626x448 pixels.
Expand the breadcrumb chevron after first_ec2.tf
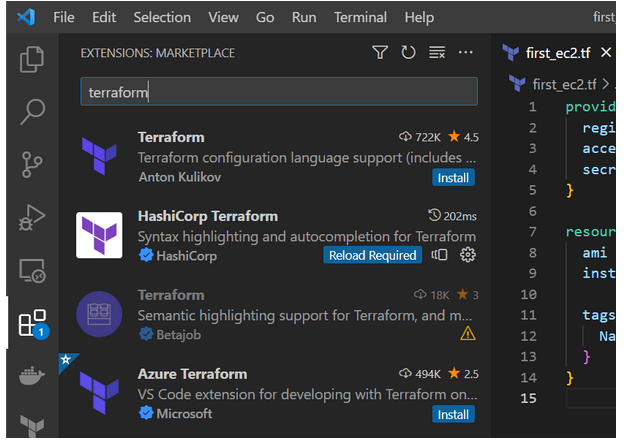click(606, 84)
